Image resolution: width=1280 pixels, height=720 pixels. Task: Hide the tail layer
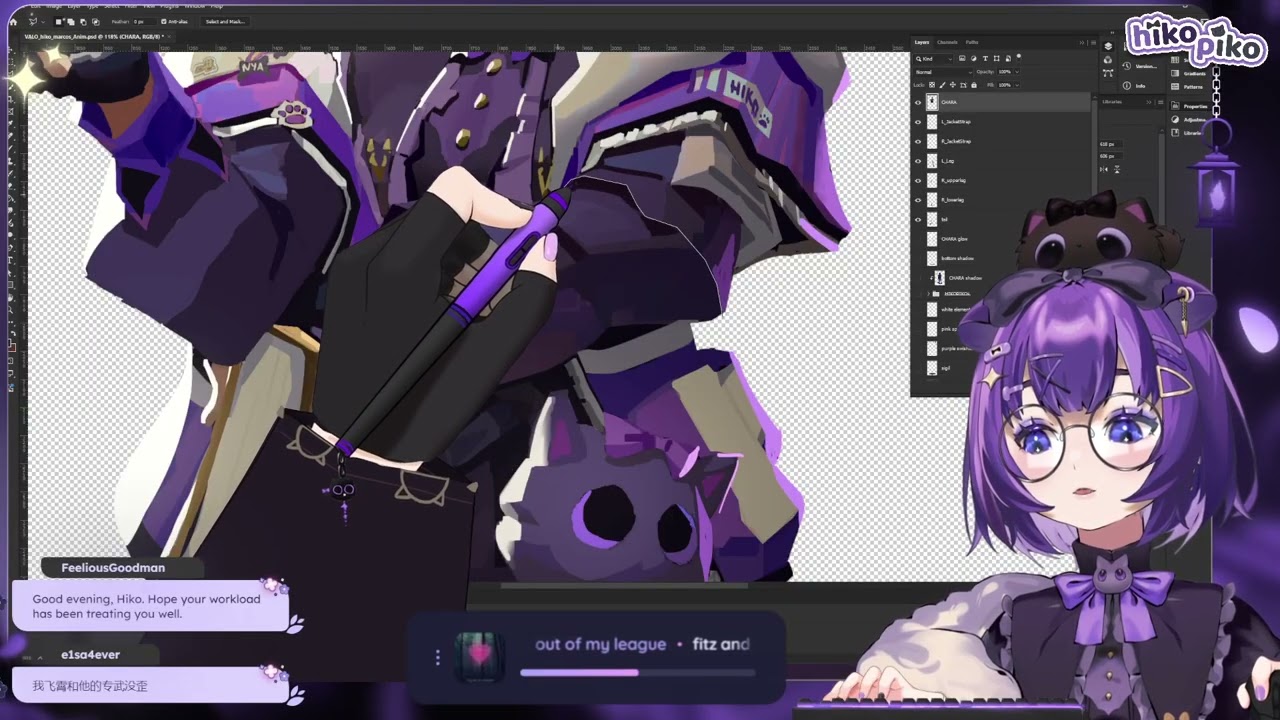918,219
